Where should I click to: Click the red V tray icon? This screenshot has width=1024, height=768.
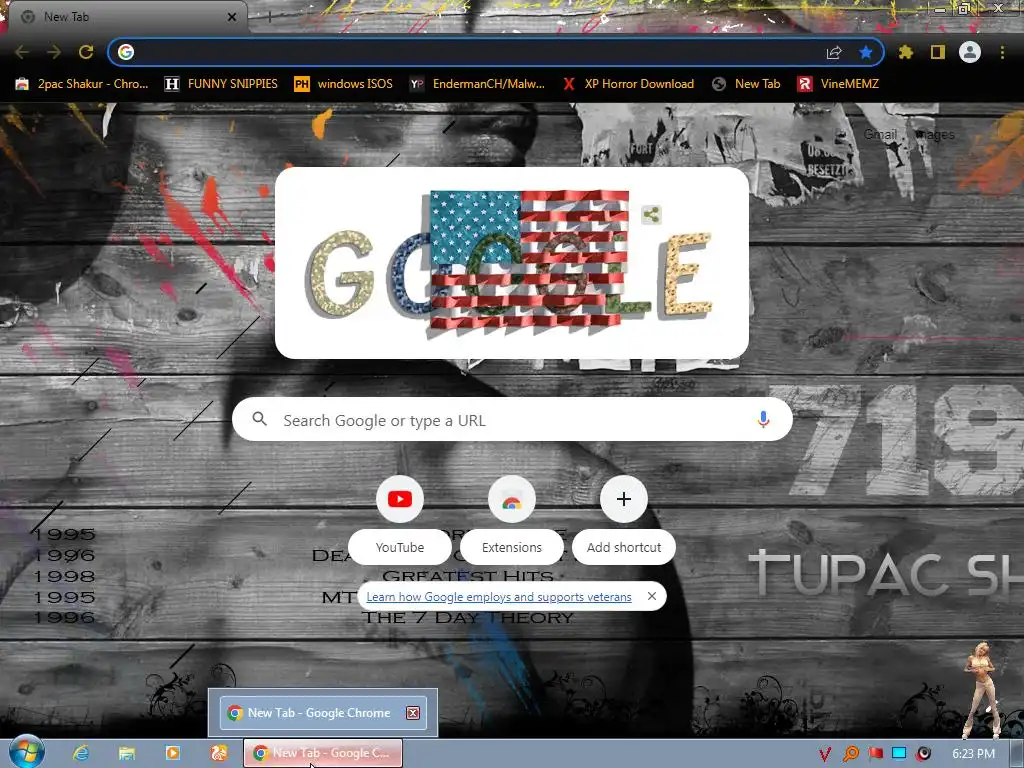[x=825, y=754]
